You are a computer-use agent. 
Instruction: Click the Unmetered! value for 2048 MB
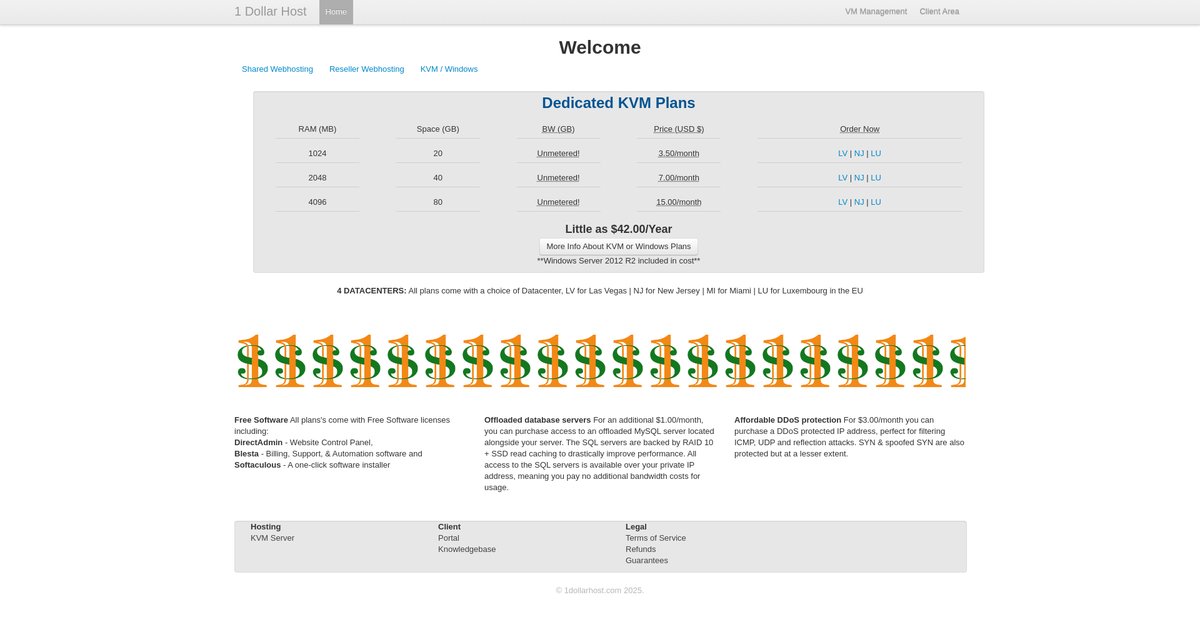pyautogui.click(x=558, y=177)
